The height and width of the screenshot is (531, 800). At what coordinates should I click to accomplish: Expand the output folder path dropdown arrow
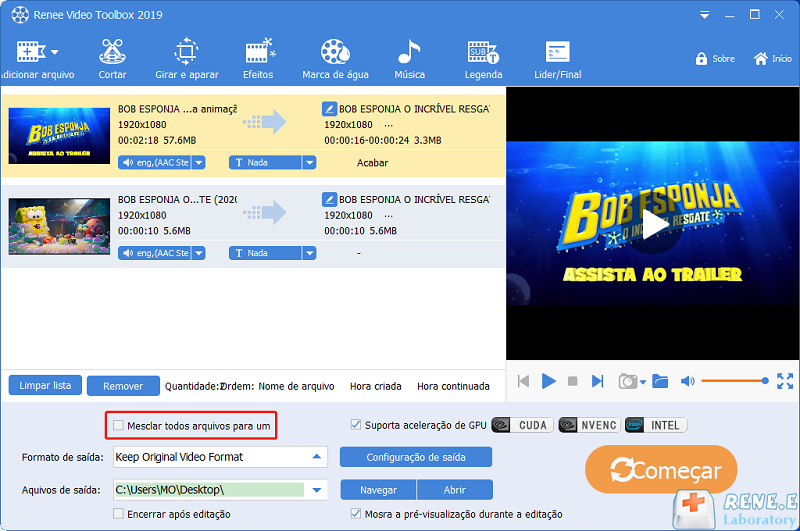[x=316, y=490]
